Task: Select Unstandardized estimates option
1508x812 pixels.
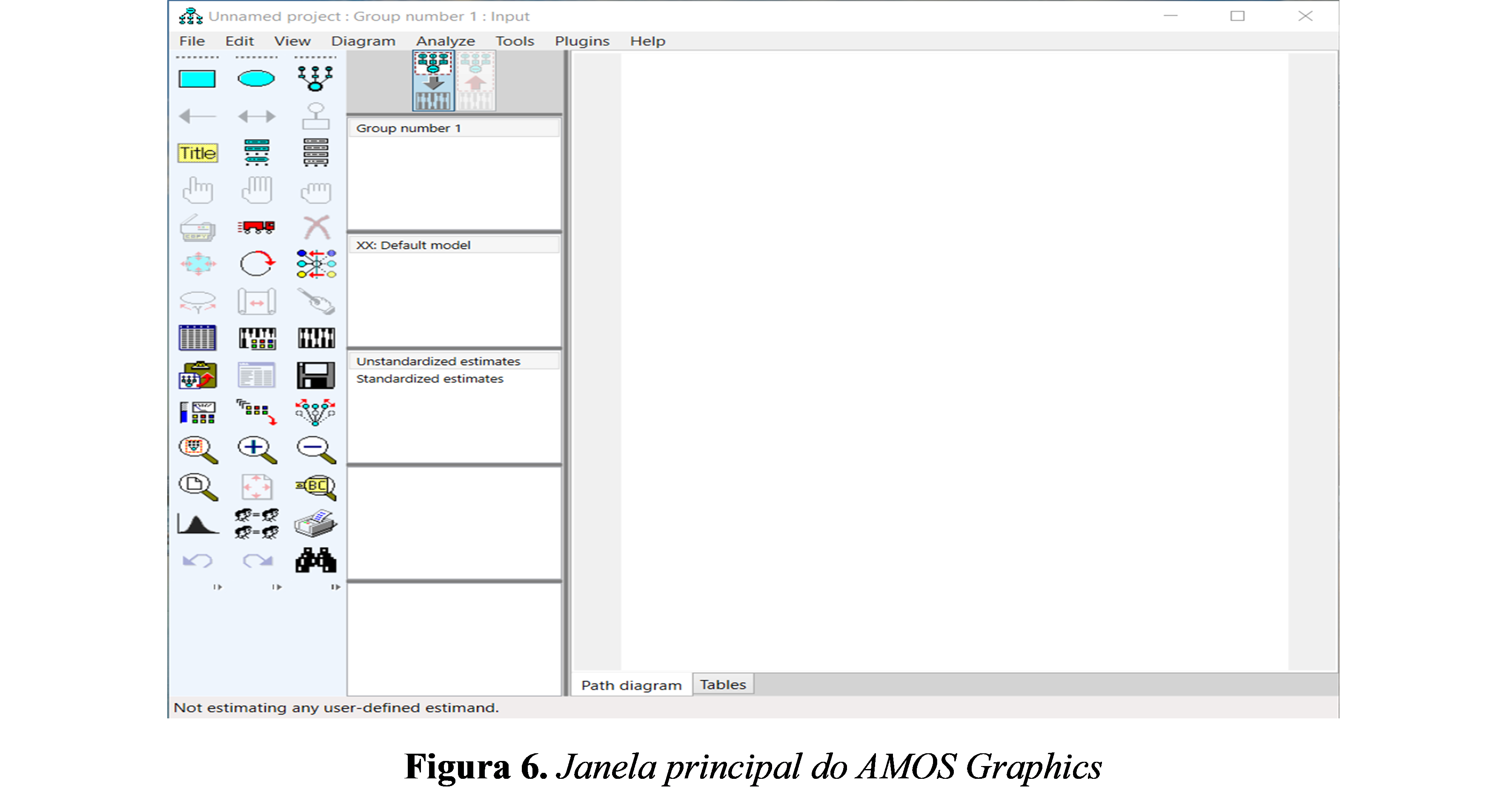Action: point(438,361)
